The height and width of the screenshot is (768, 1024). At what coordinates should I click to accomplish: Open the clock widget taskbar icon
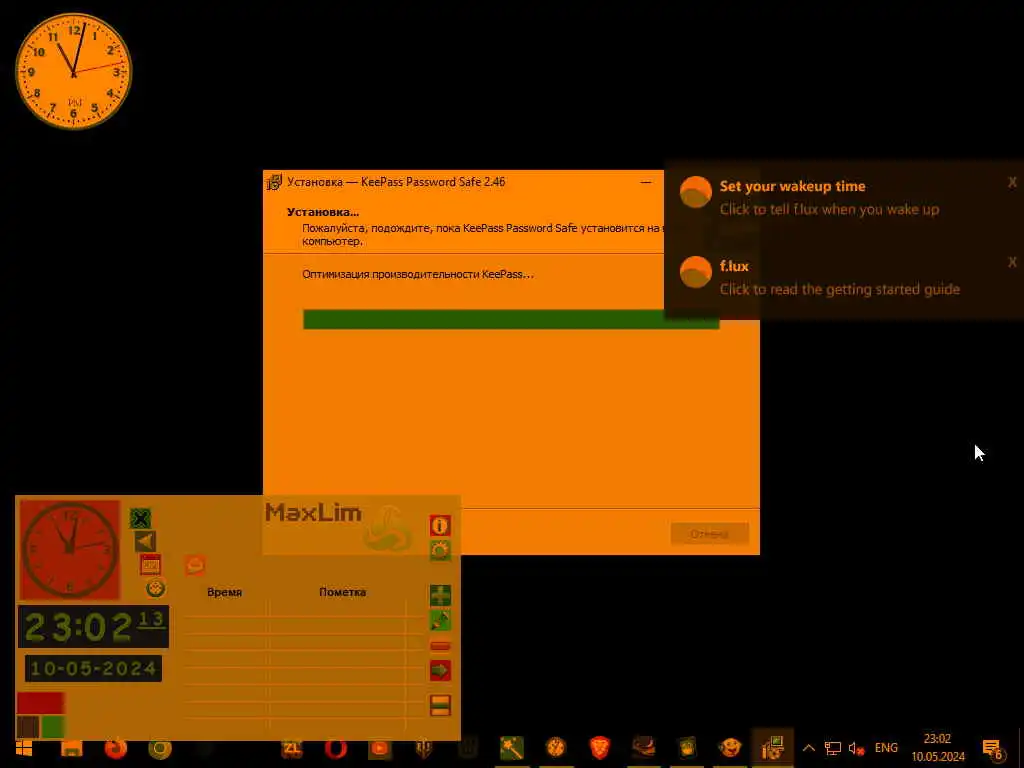tap(556, 748)
